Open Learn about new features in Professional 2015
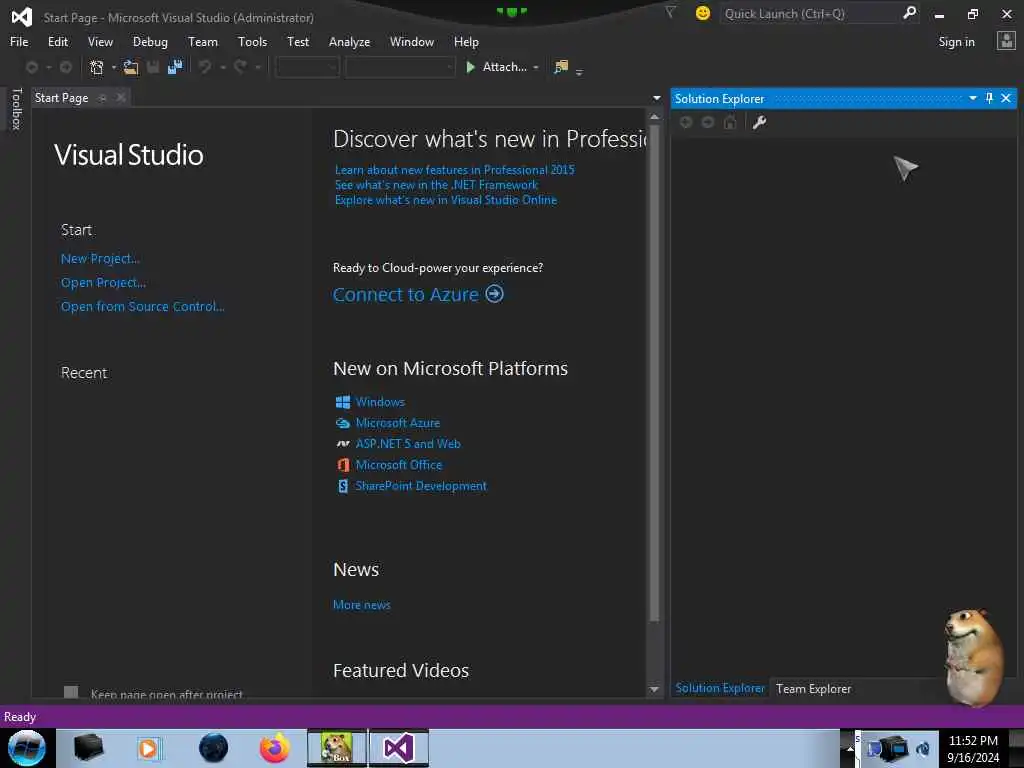This screenshot has height=768, width=1024. pyautogui.click(x=455, y=170)
